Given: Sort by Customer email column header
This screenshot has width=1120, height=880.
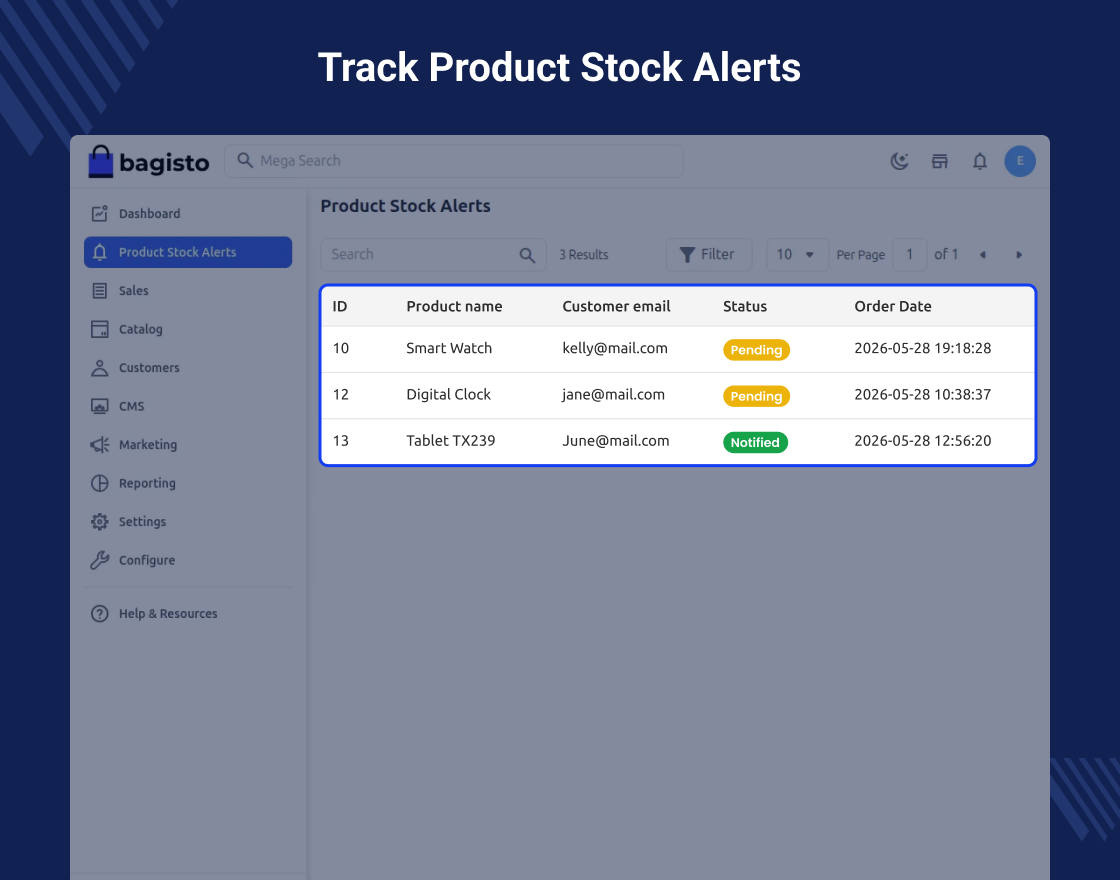Looking at the screenshot, I should [616, 306].
